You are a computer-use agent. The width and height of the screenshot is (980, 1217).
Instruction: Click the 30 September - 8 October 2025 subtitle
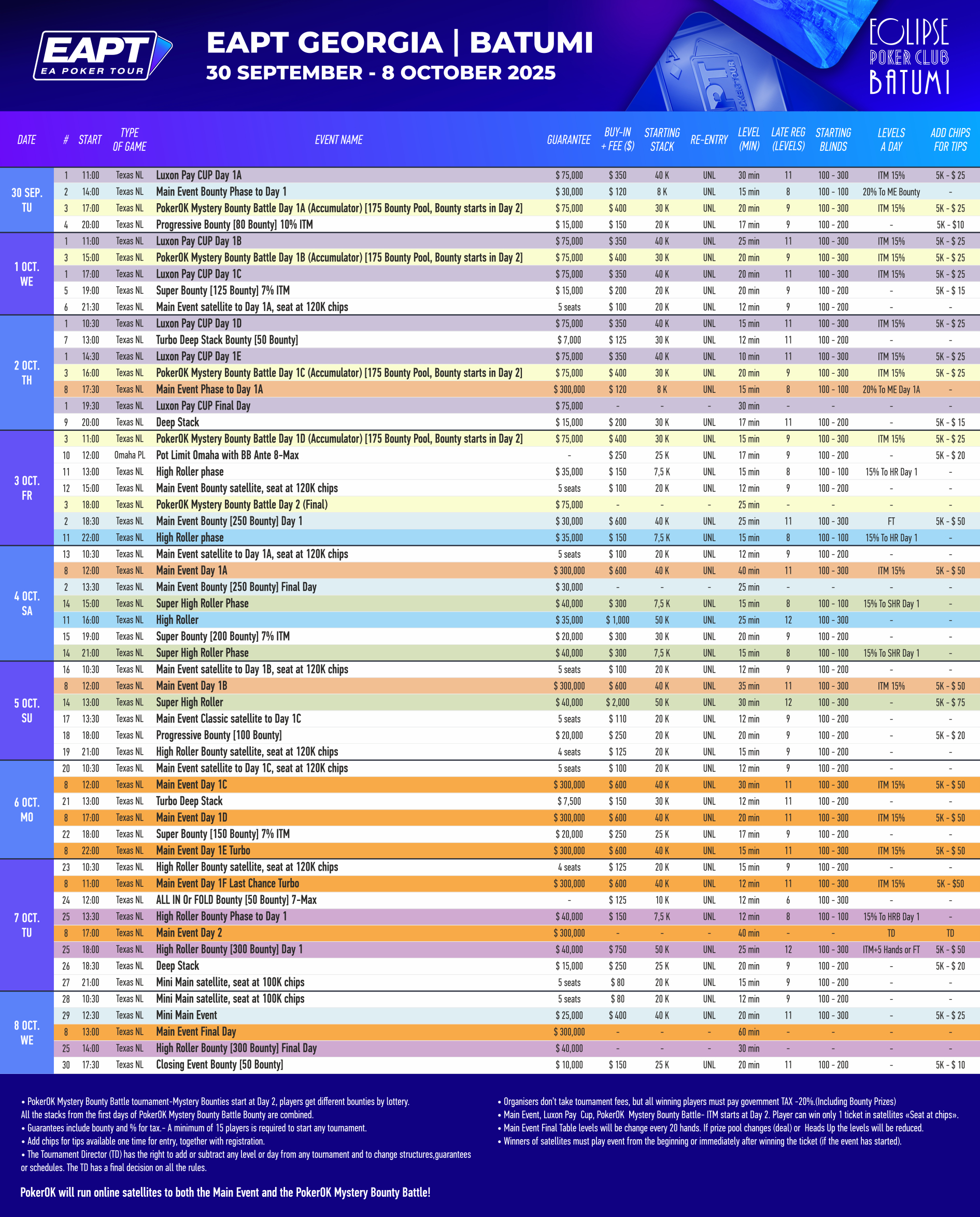pos(380,73)
